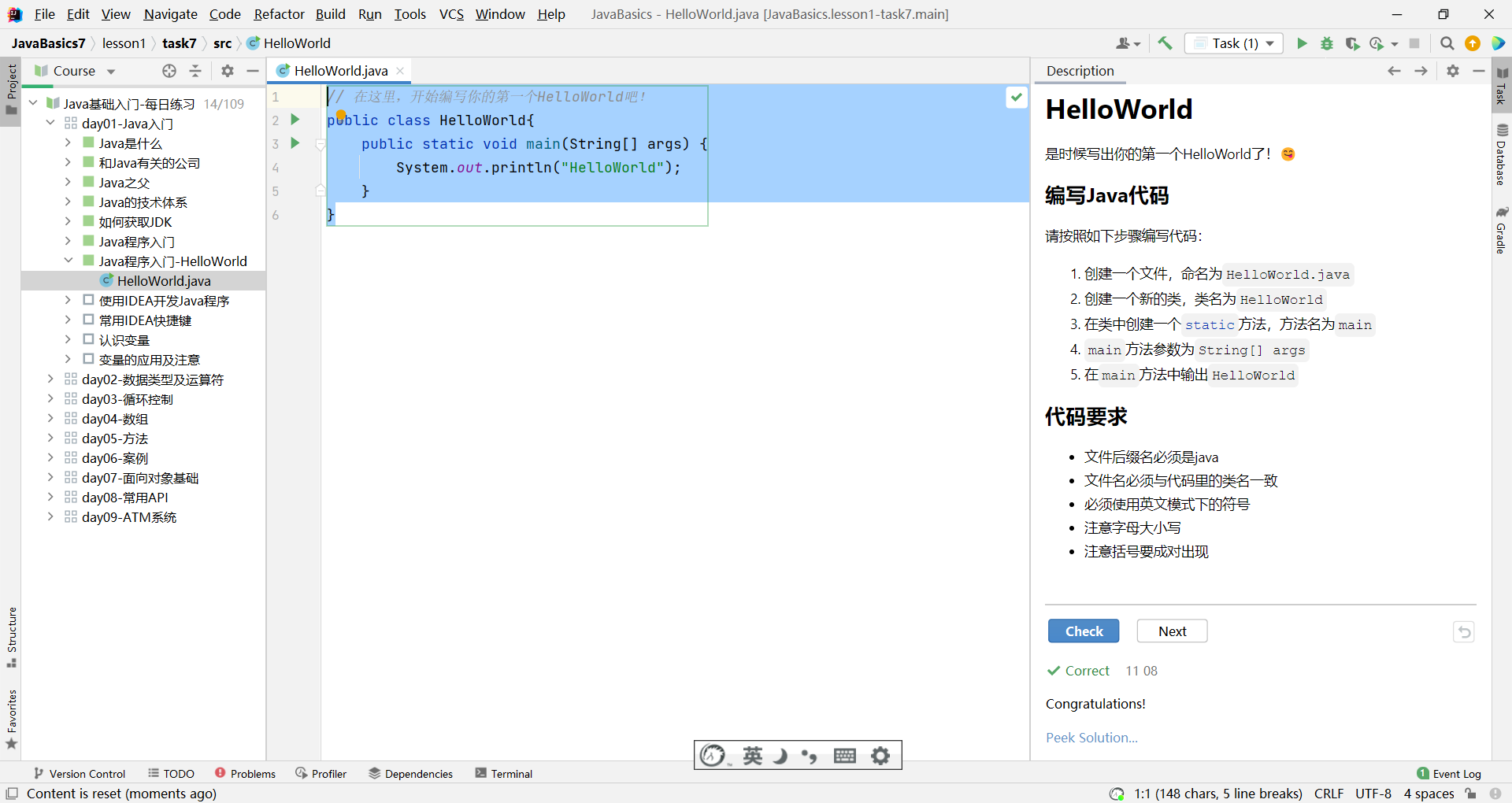Click the grey Stop square icon
1512x803 pixels.
pyautogui.click(x=1414, y=43)
